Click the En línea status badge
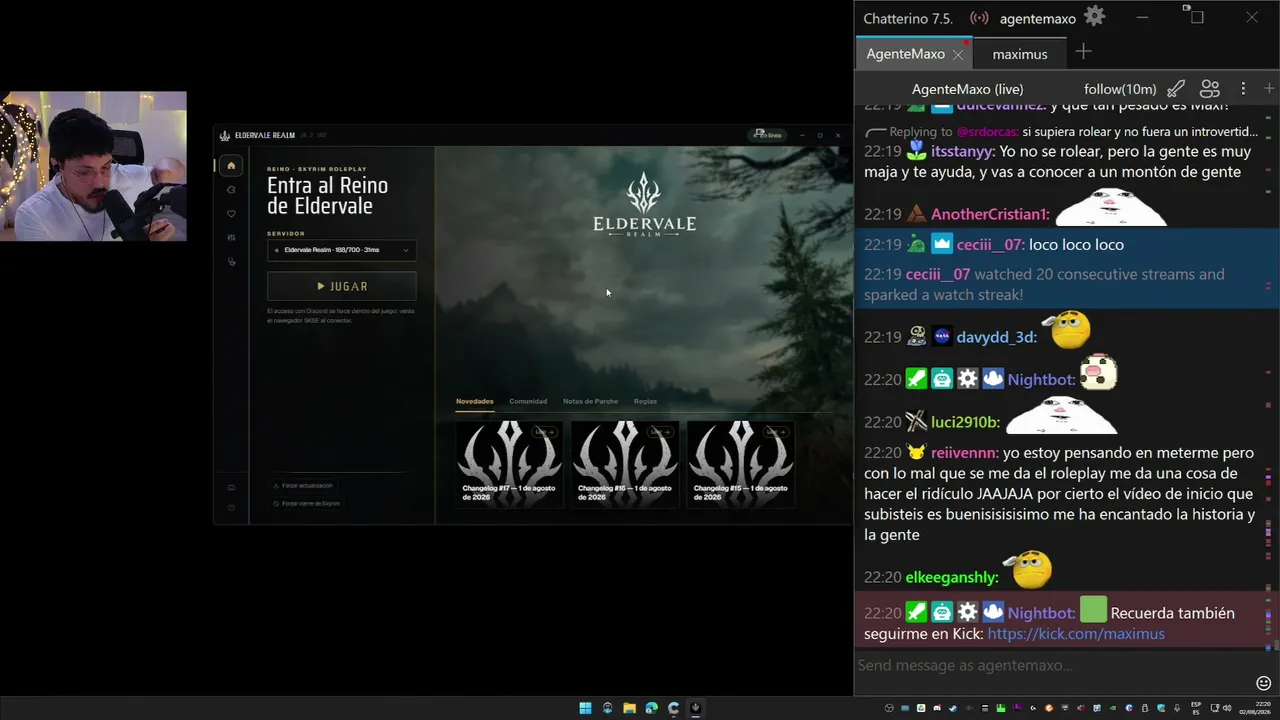The width and height of the screenshot is (1280, 720). point(768,135)
